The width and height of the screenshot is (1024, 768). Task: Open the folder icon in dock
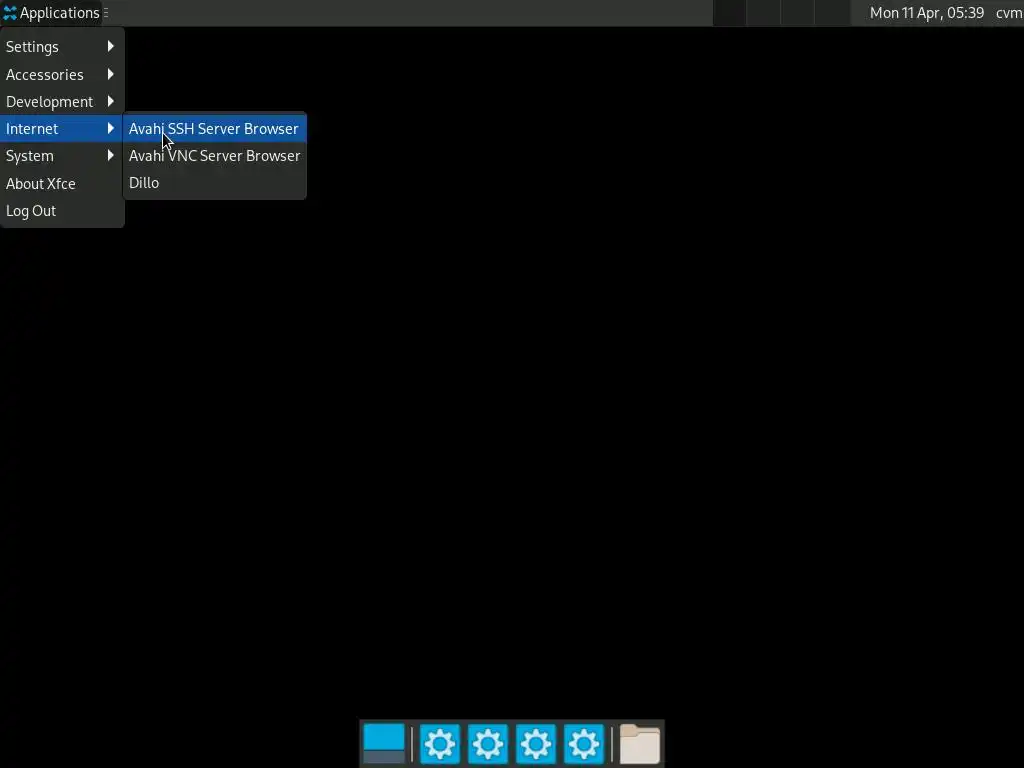point(639,743)
